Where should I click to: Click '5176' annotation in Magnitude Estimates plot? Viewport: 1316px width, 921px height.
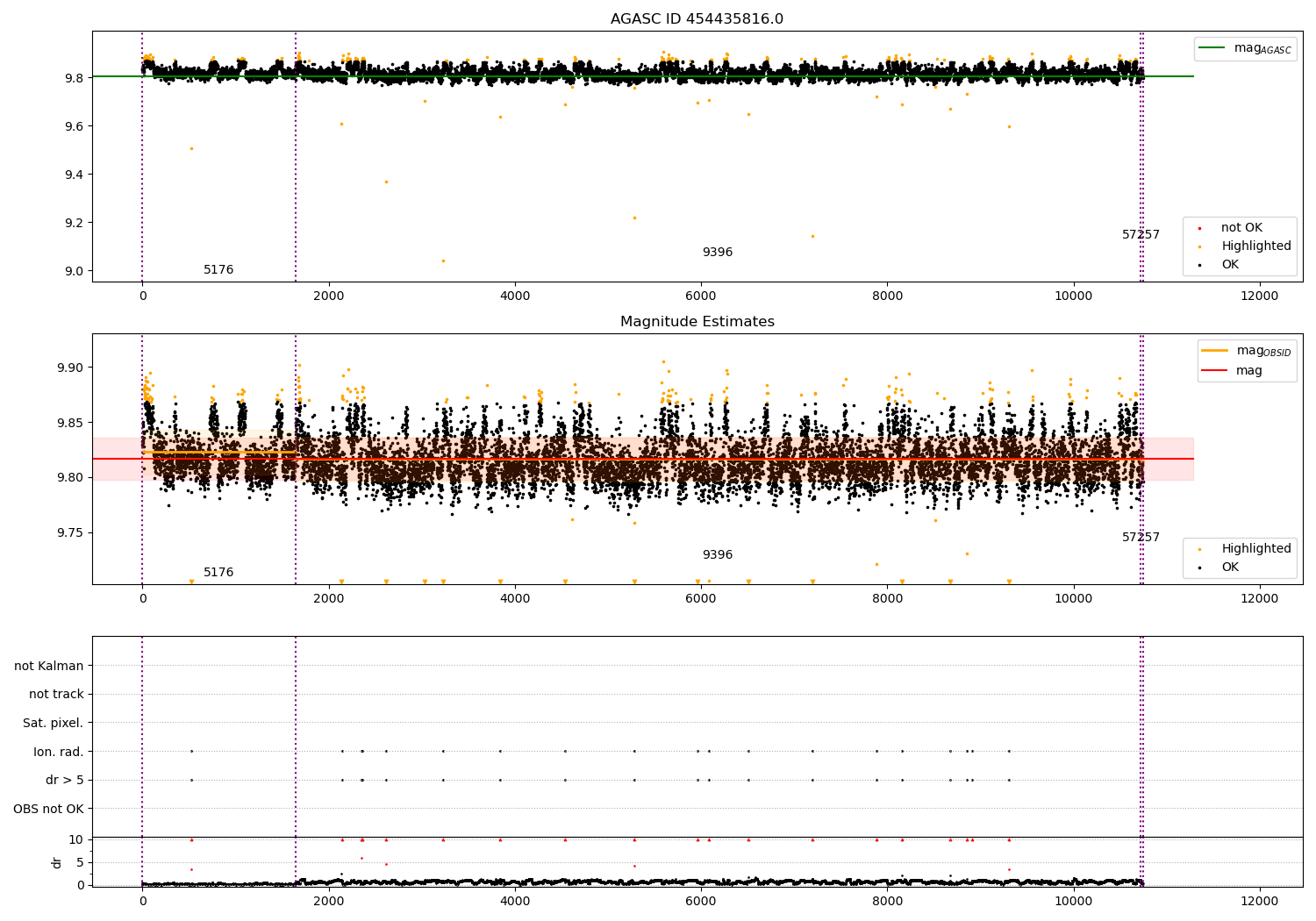click(x=218, y=573)
